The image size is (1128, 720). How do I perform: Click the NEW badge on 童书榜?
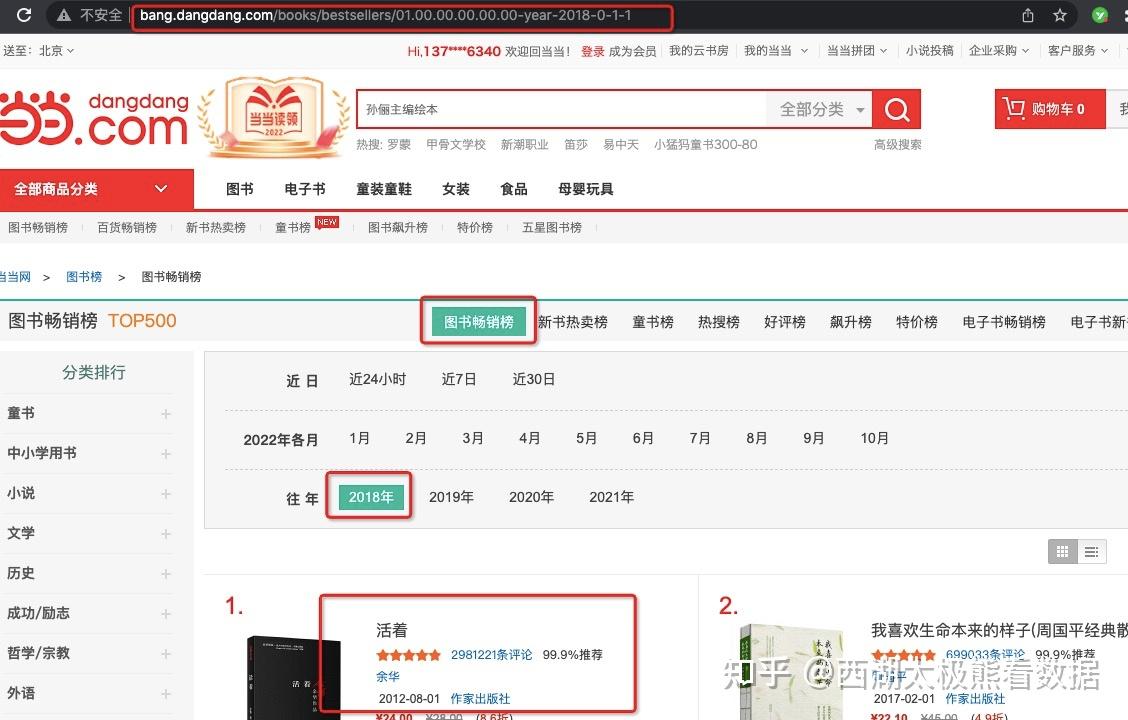(x=327, y=222)
